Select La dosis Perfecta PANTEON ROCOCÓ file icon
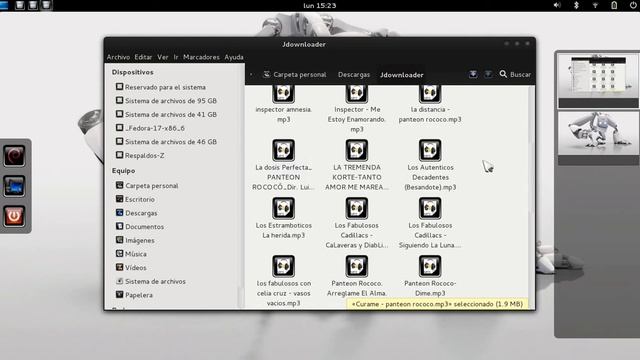The width and height of the screenshot is (640, 360). [283, 150]
